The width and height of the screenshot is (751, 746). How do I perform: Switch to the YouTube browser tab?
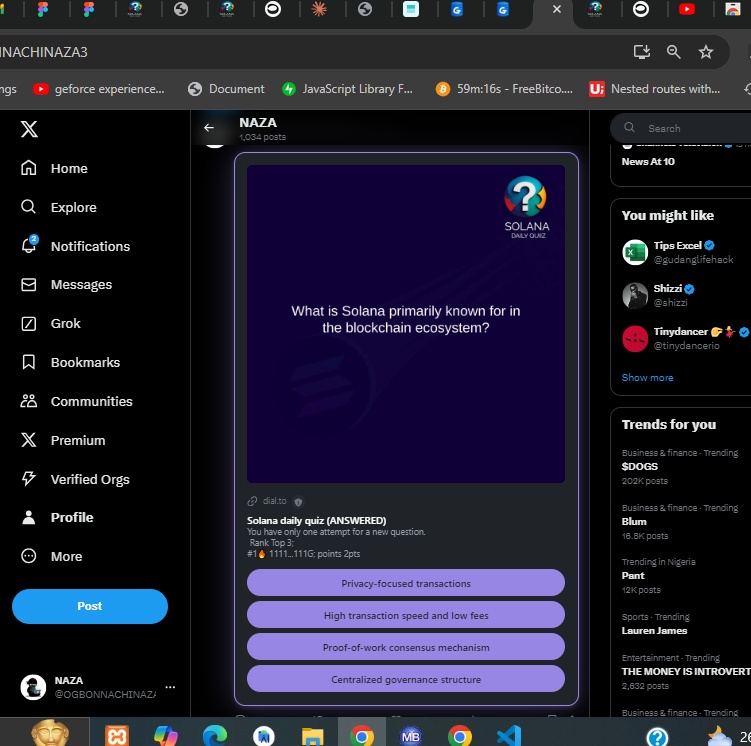point(686,9)
